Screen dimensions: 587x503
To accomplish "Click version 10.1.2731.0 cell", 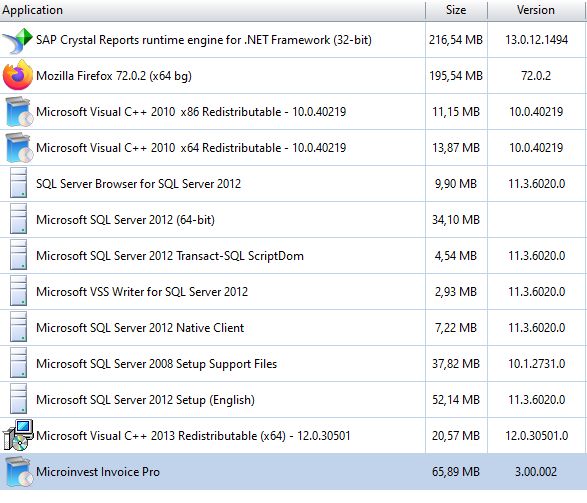I will tap(536, 363).
